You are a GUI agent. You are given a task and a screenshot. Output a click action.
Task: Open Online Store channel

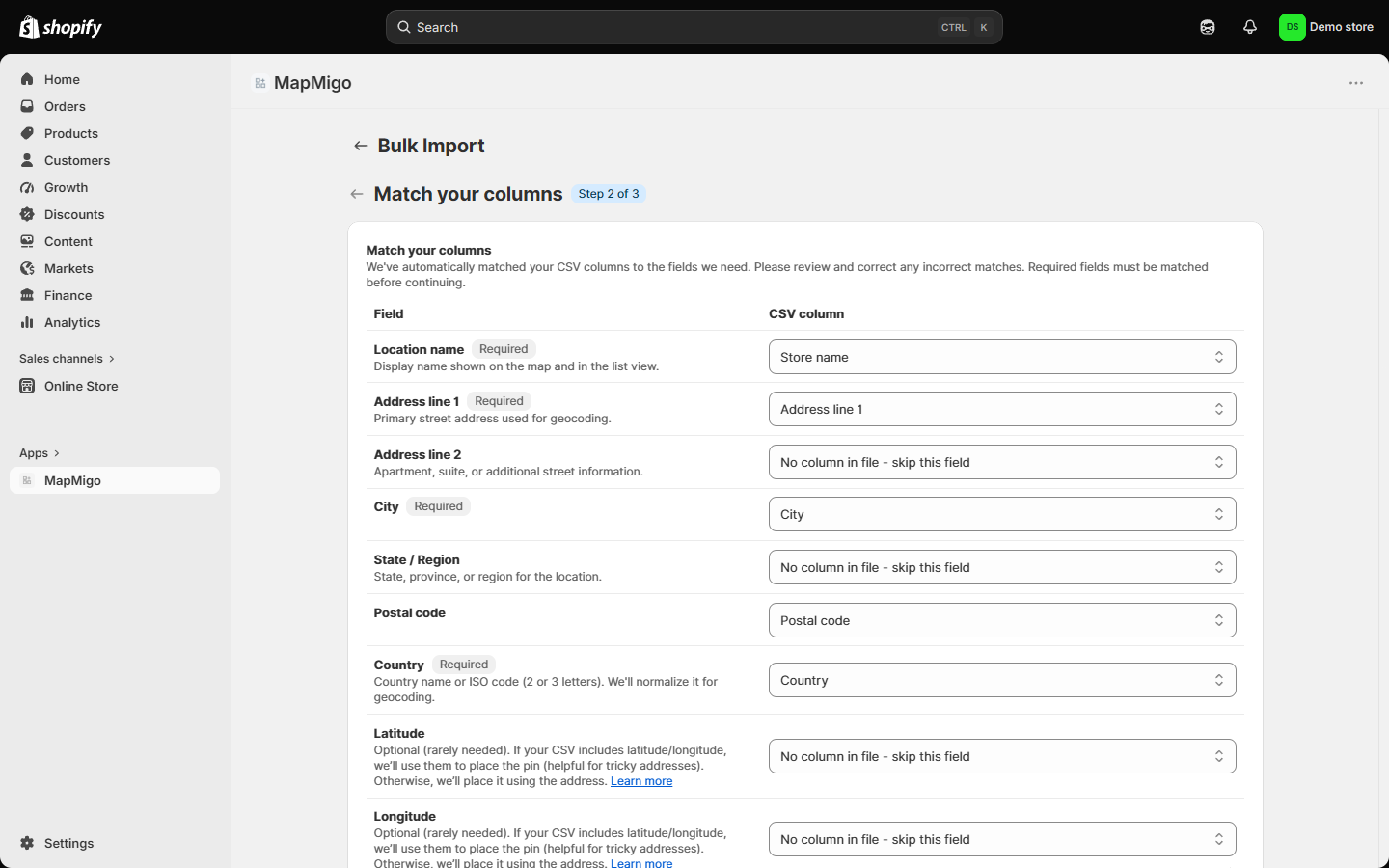(x=115, y=386)
